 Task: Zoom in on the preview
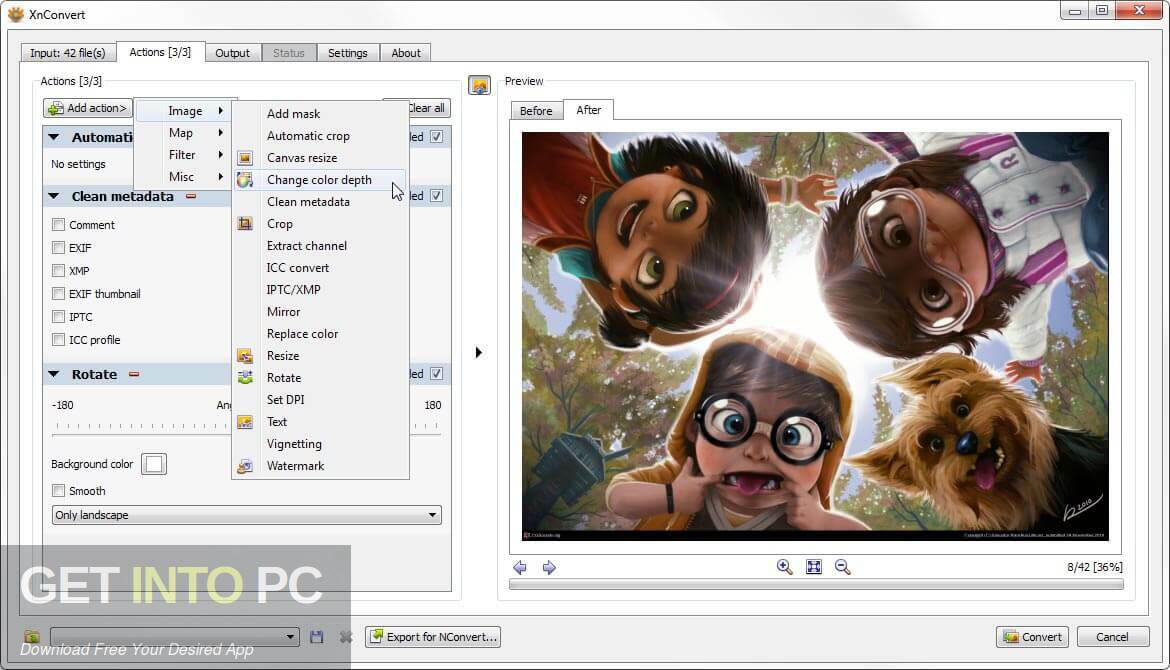784,567
